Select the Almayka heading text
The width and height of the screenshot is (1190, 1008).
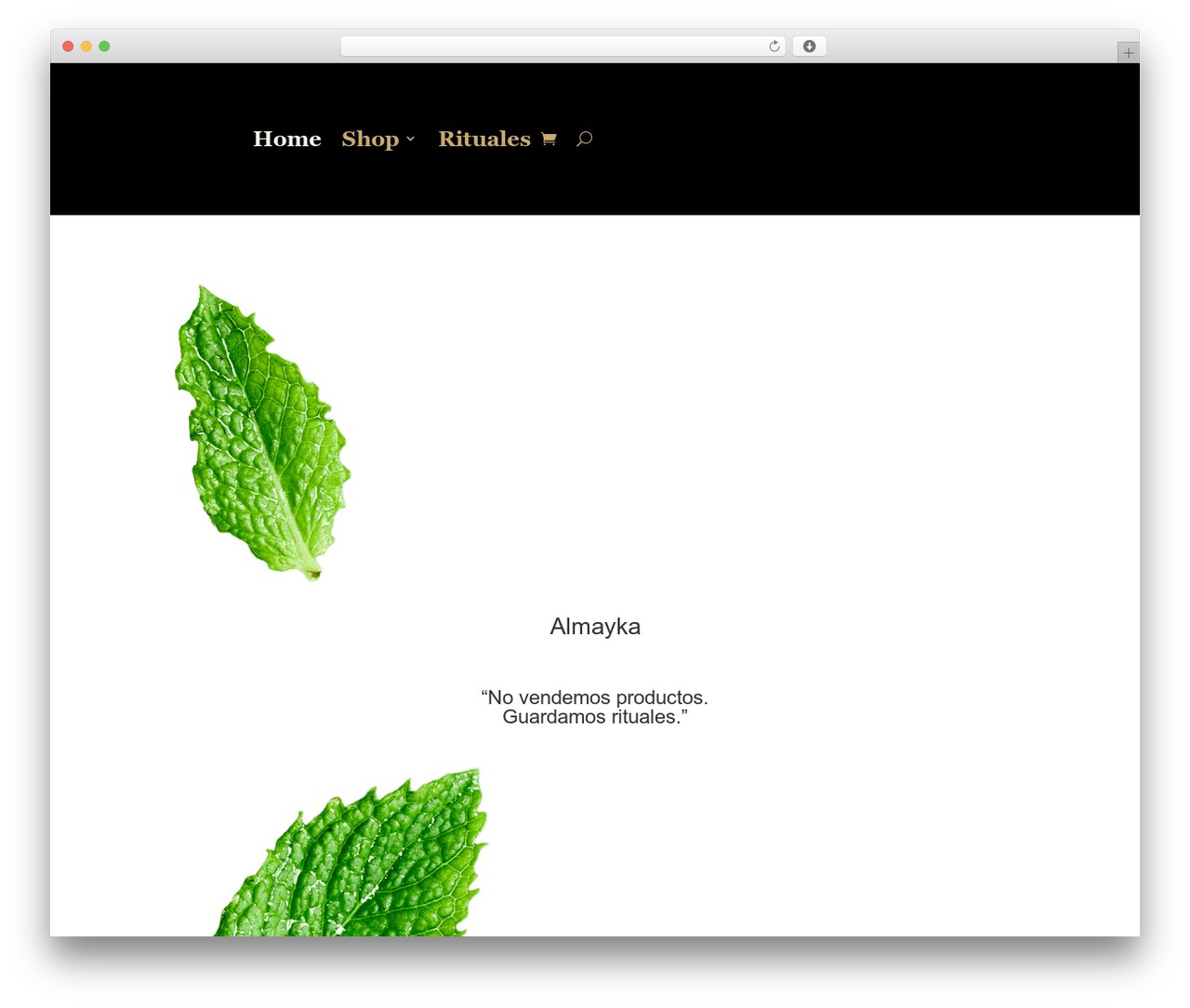tap(595, 626)
